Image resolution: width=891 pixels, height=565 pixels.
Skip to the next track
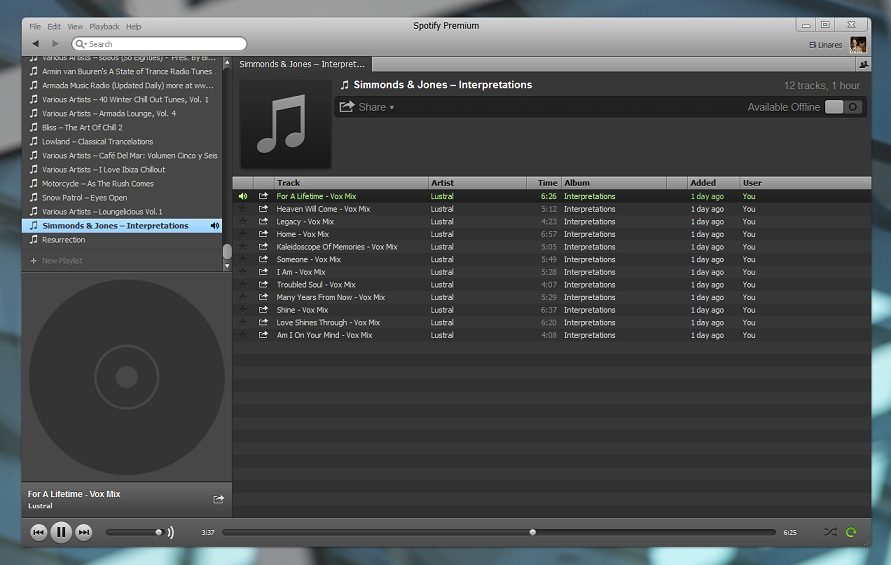click(84, 532)
